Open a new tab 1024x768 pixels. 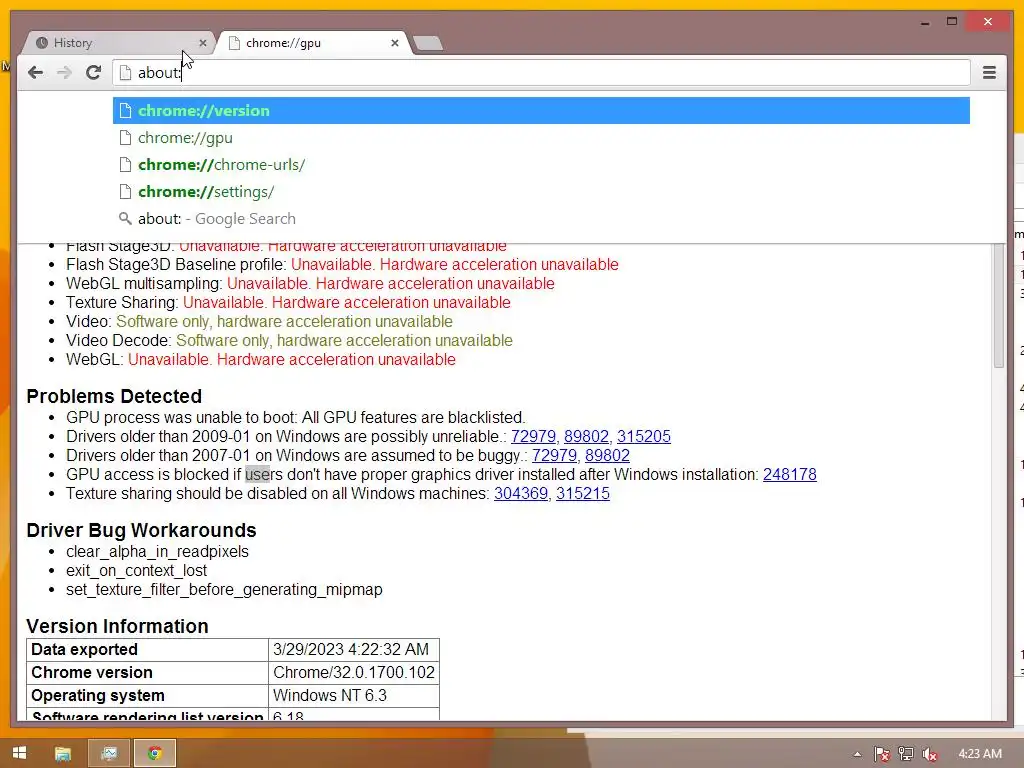click(x=428, y=44)
